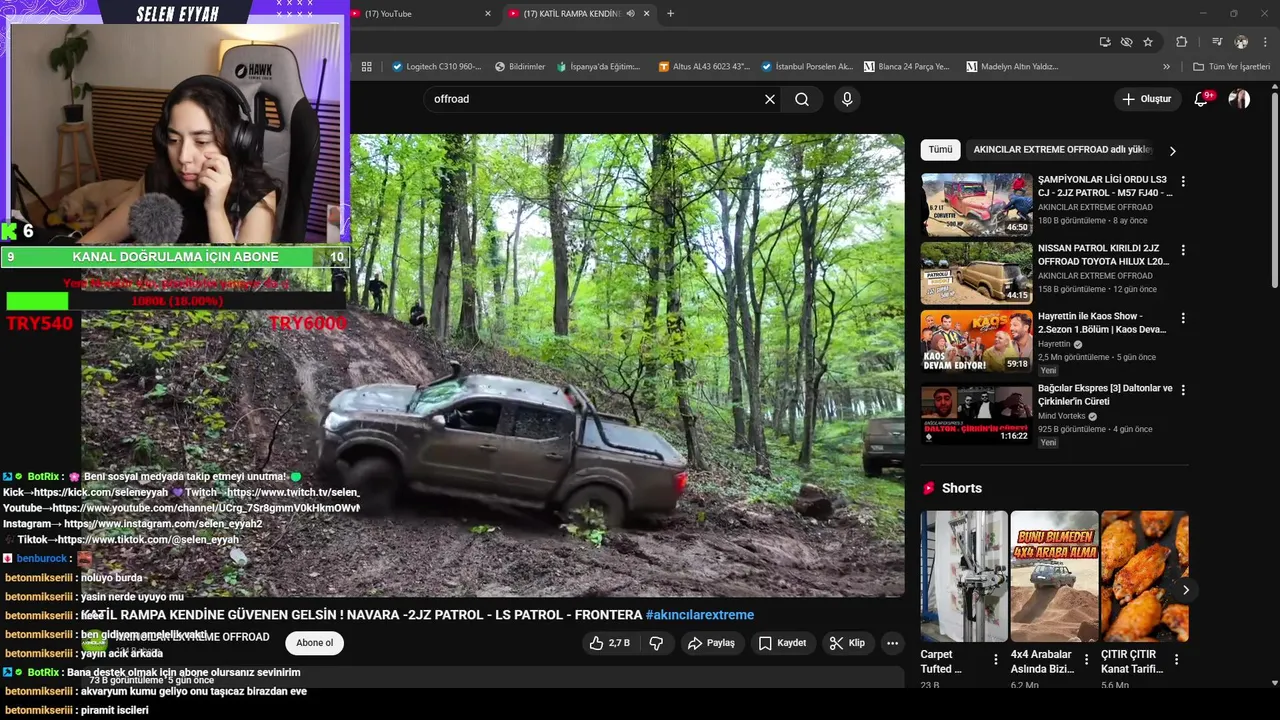Open the Bağcılar Ekspres 1:16:22 thumbnail
This screenshot has width=1280, height=720.
[x=976, y=413]
